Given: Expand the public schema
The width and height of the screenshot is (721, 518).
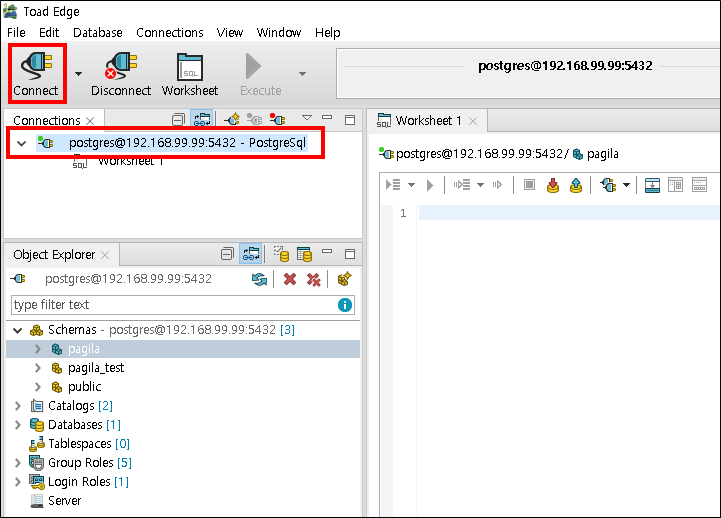Looking at the screenshot, I should click(x=38, y=387).
